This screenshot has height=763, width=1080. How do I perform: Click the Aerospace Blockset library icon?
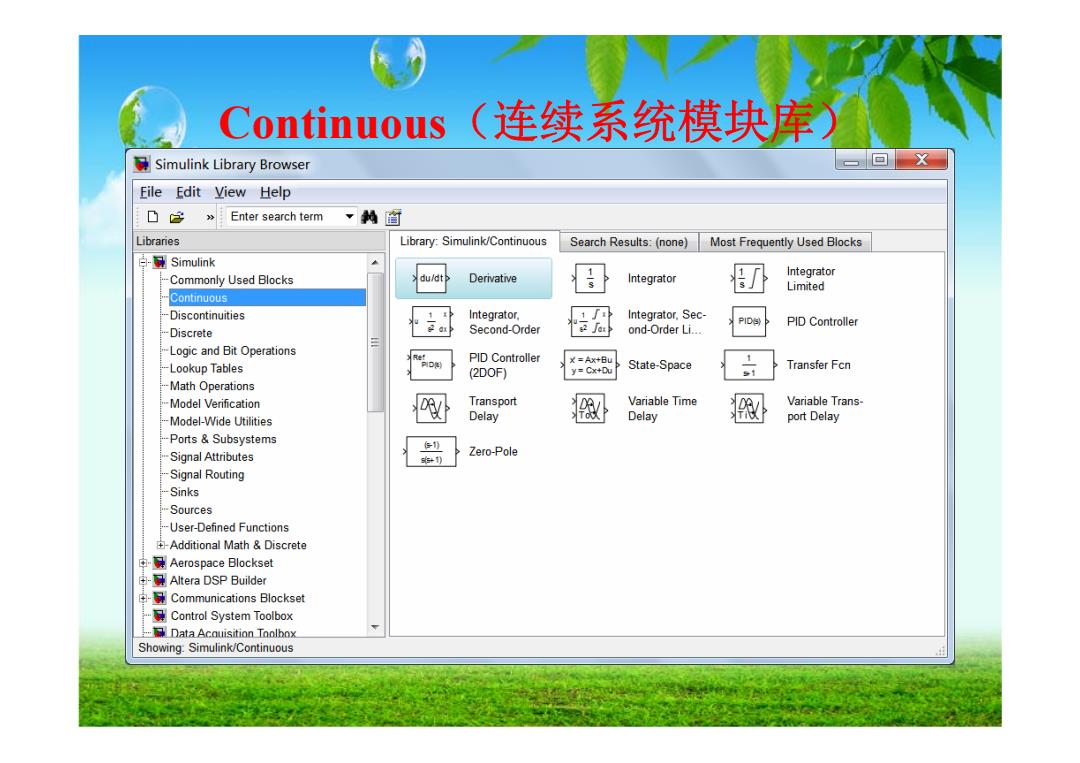point(160,563)
